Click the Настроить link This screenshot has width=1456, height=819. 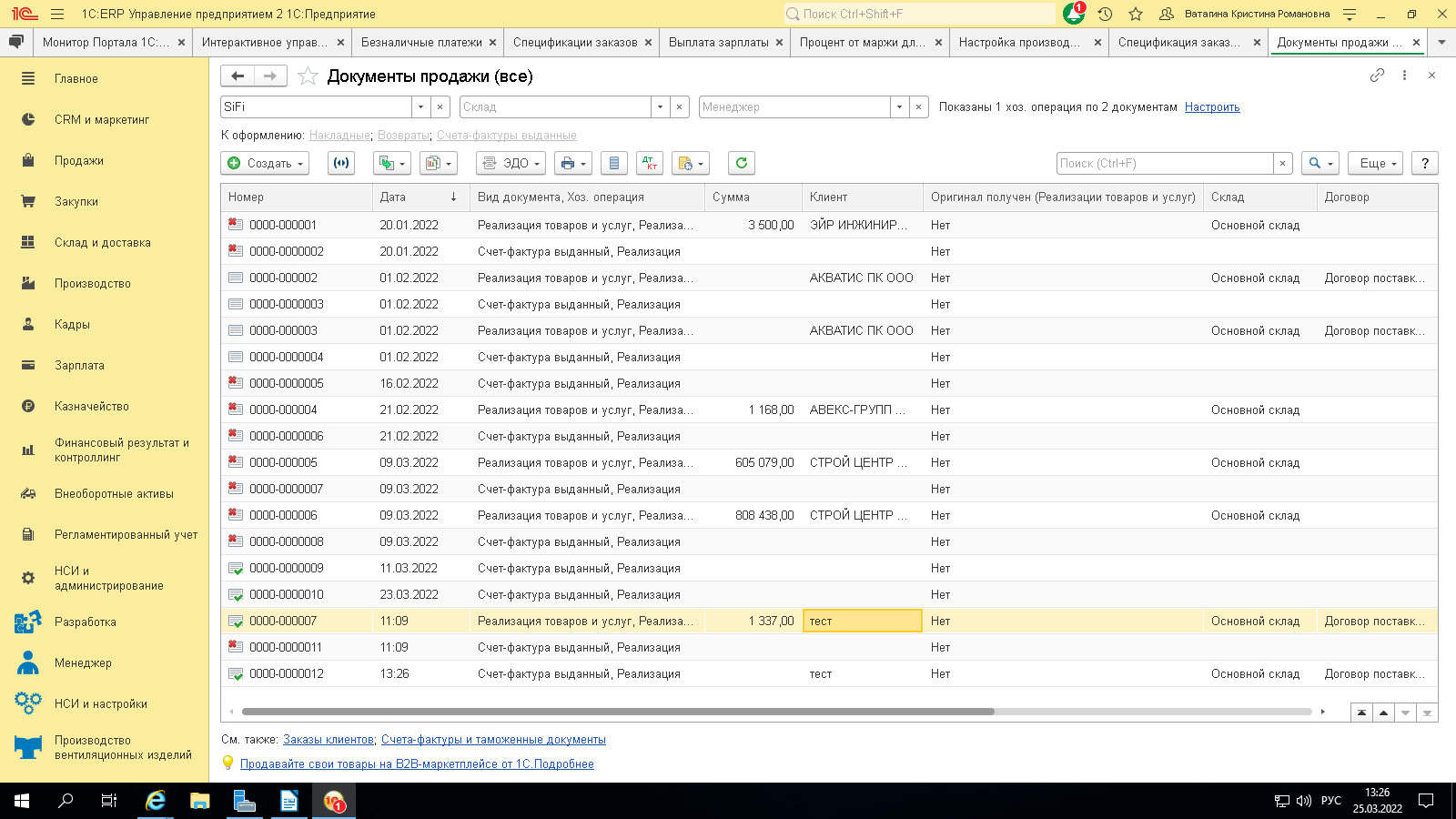[1212, 107]
